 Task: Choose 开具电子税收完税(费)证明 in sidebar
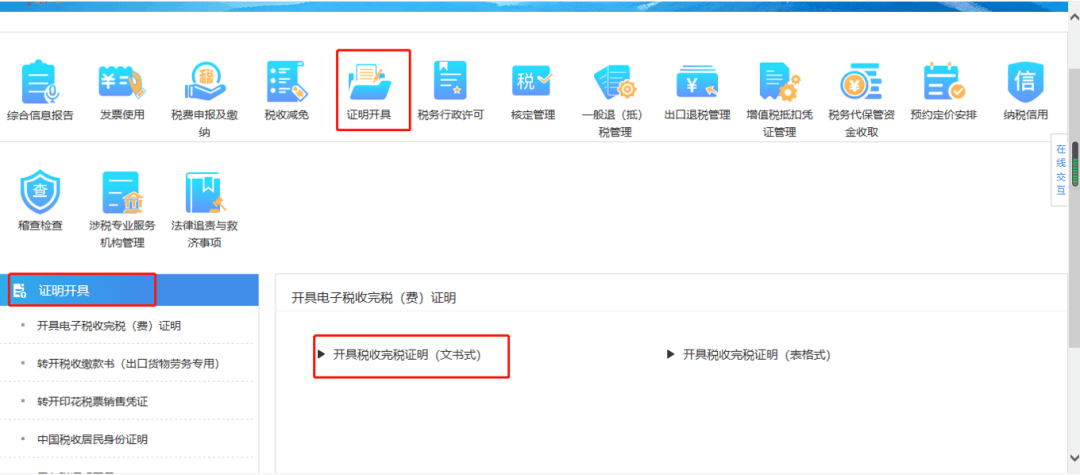109,326
